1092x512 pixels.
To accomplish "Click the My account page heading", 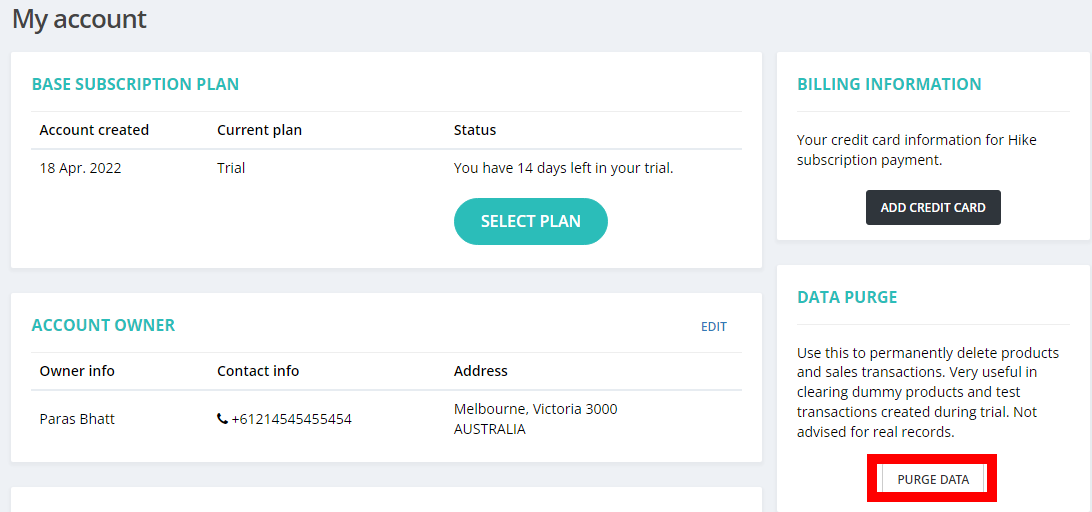I will tap(79, 19).
